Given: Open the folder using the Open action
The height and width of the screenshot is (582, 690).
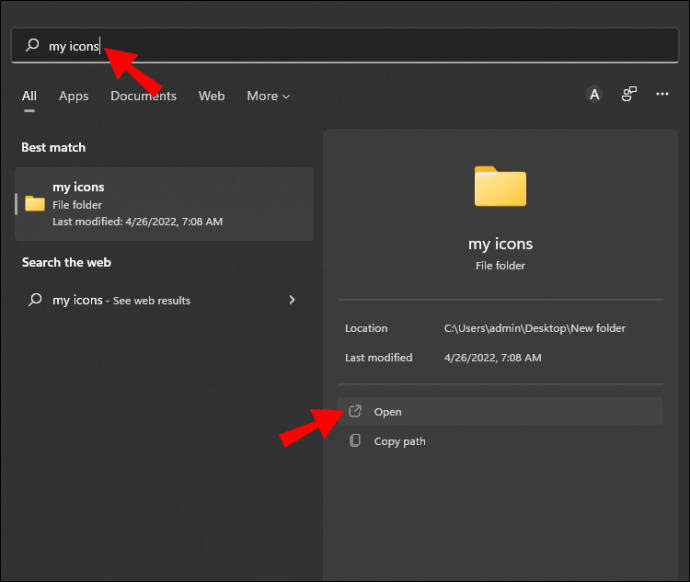Looking at the screenshot, I should click(x=388, y=412).
